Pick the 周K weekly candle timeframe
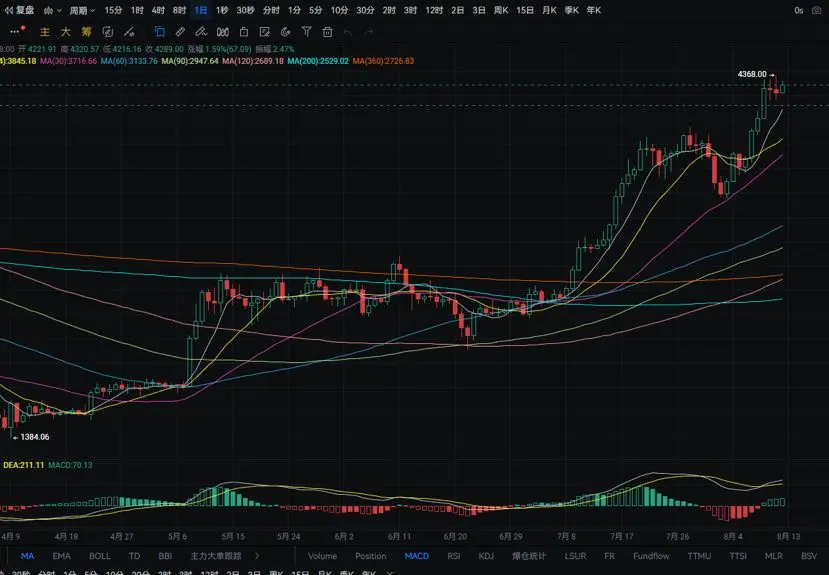Image resolution: width=829 pixels, height=575 pixels. [501, 11]
